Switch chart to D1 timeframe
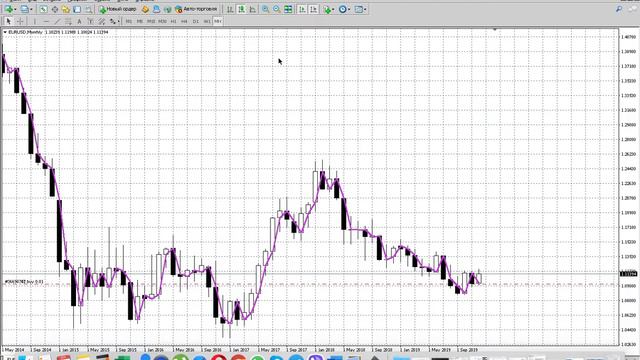The width and height of the screenshot is (640, 360). tap(196, 21)
